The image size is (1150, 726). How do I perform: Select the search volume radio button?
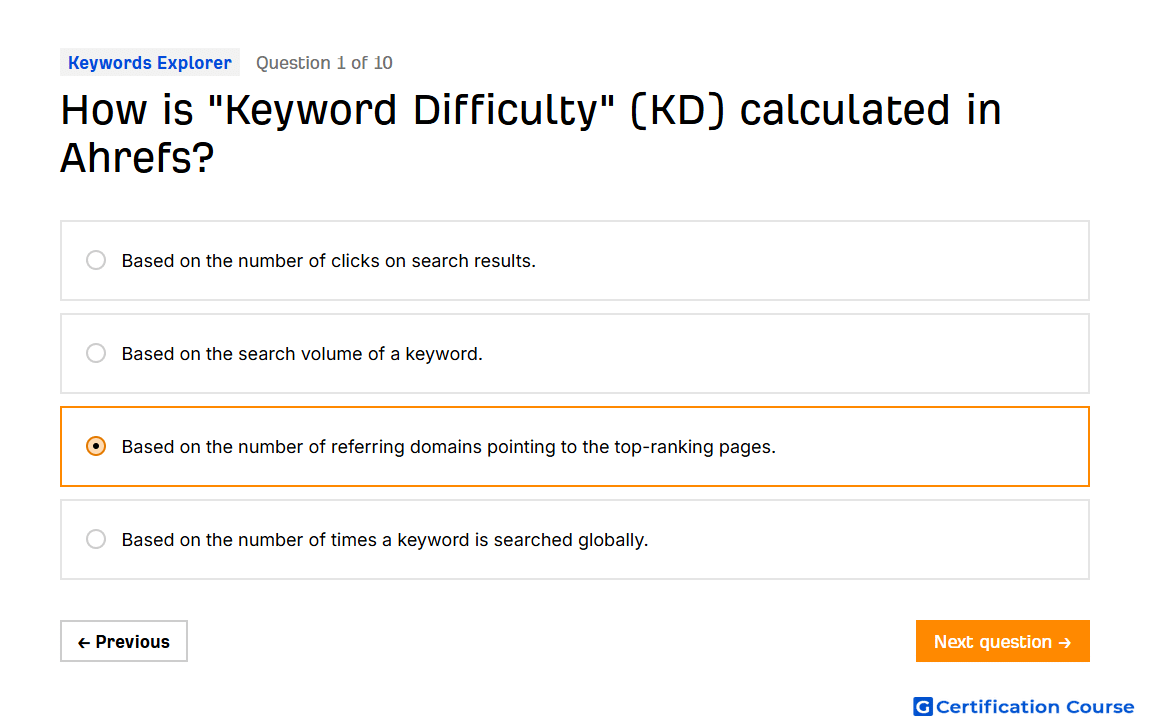pyautogui.click(x=96, y=353)
